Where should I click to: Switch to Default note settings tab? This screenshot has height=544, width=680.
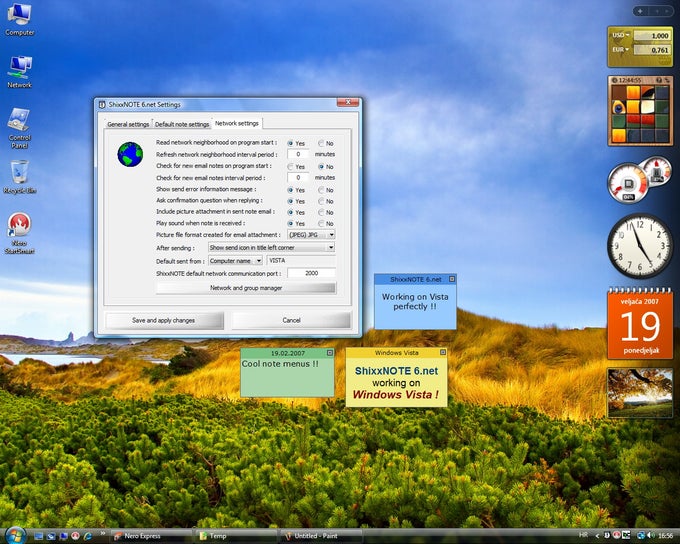182,124
